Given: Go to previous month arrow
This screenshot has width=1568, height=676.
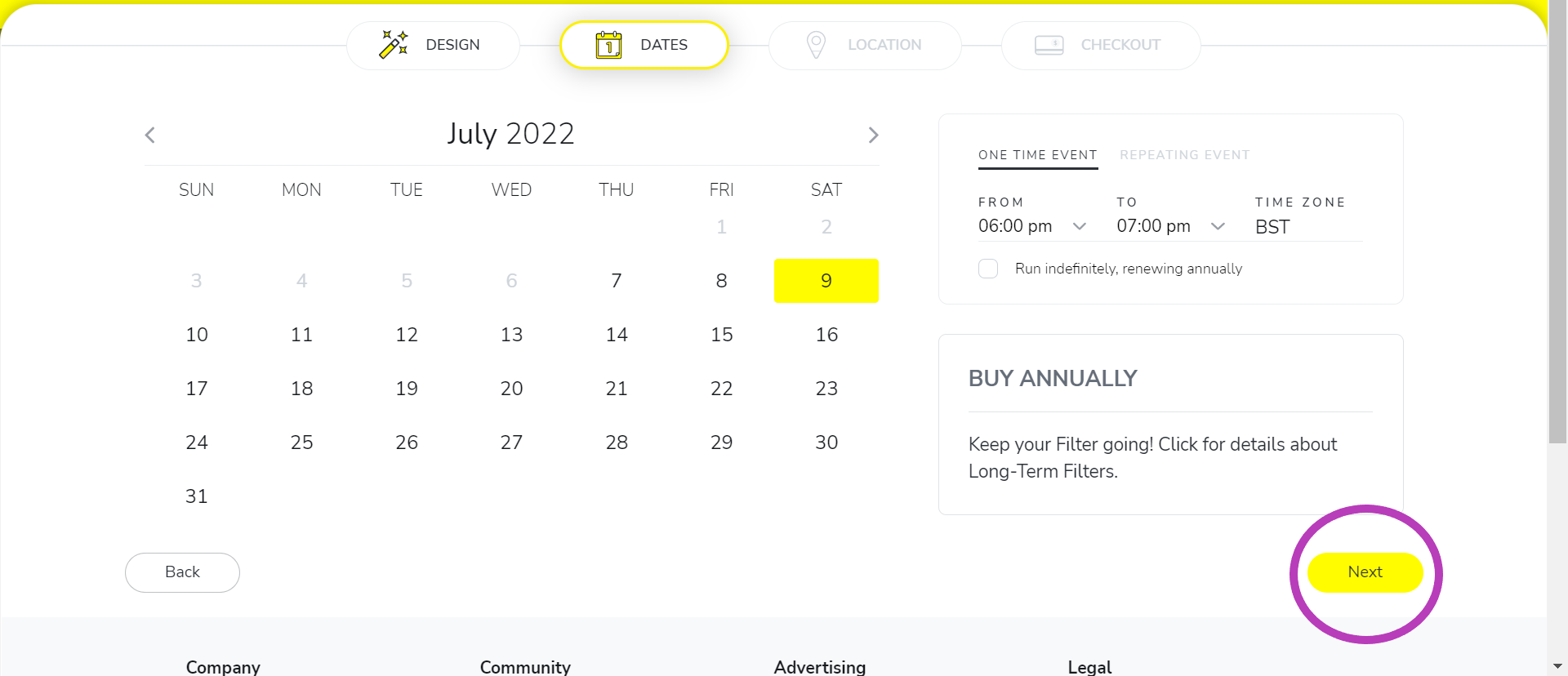Looking at the screenshot, I should pos(149,135).
